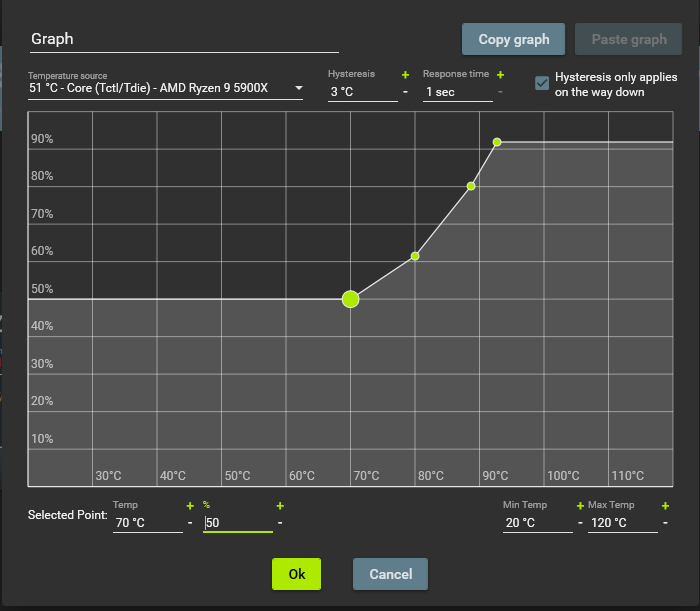Screen dimensions: 700x611
Task: Click the 10% axis label
Action: (42, 439)
